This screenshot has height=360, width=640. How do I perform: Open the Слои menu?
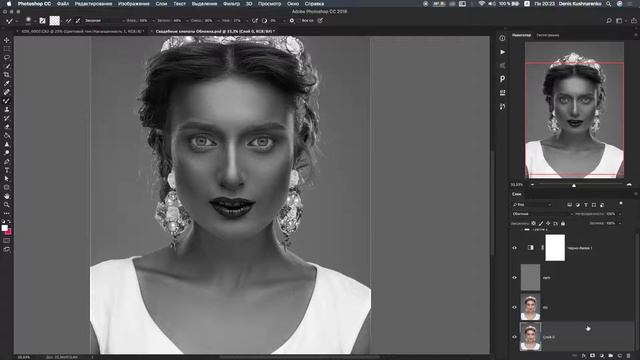(161, 4)
